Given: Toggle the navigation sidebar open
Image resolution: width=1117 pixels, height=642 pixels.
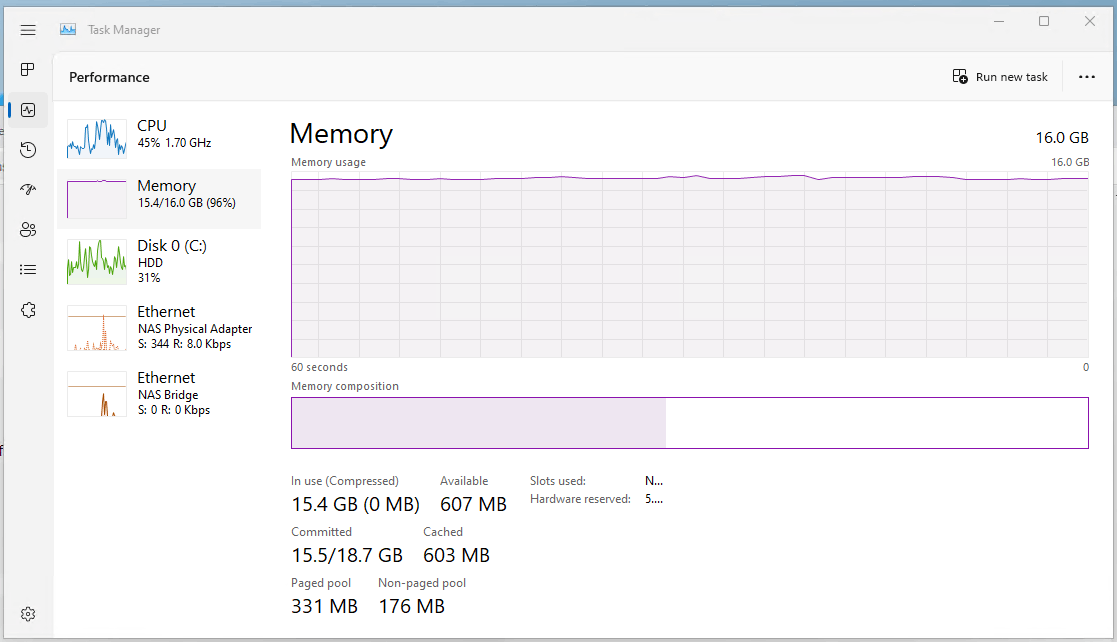Looking at the screenshot, I should click(x=27, y=29).
